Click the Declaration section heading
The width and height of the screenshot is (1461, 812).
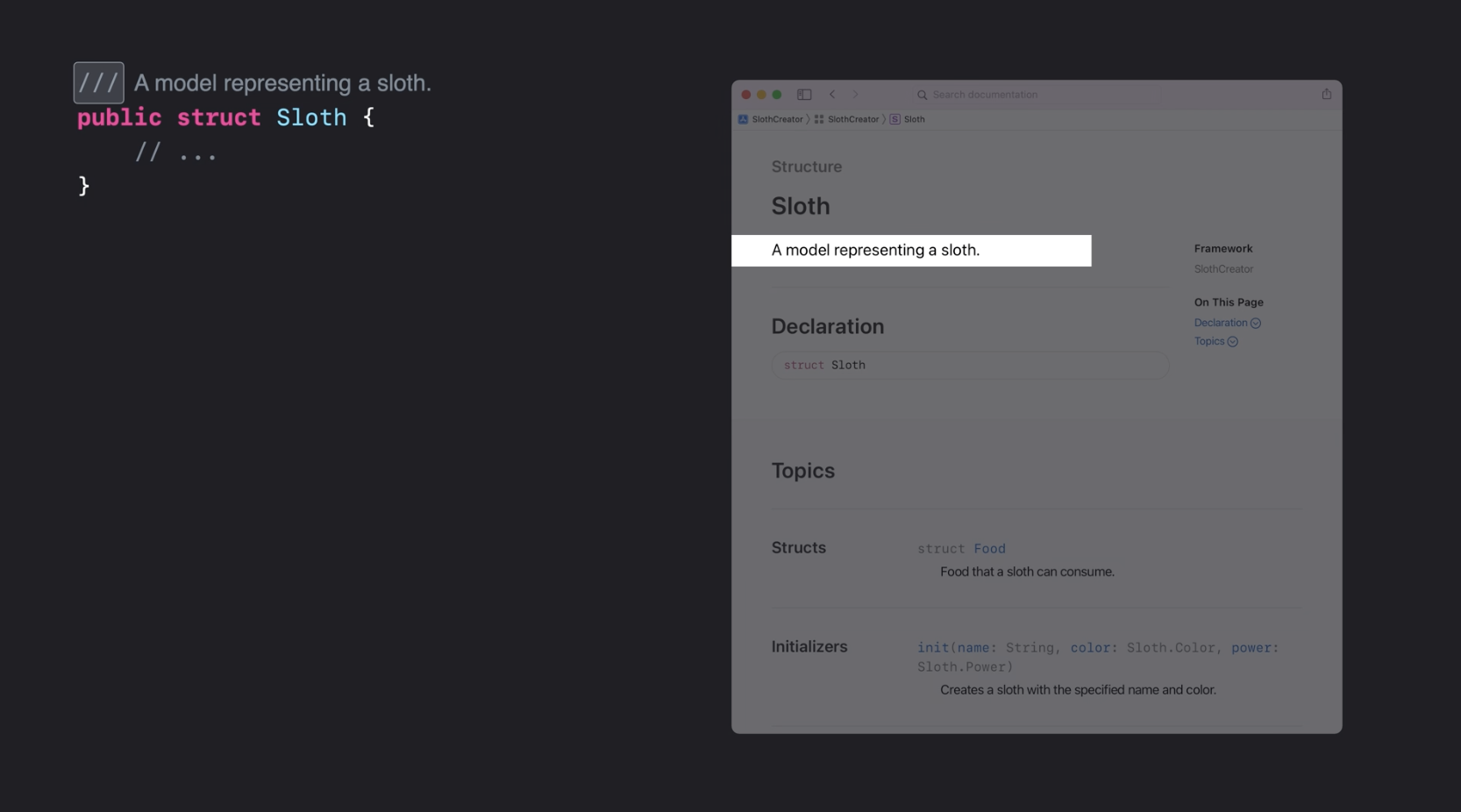tap(827, 326)
